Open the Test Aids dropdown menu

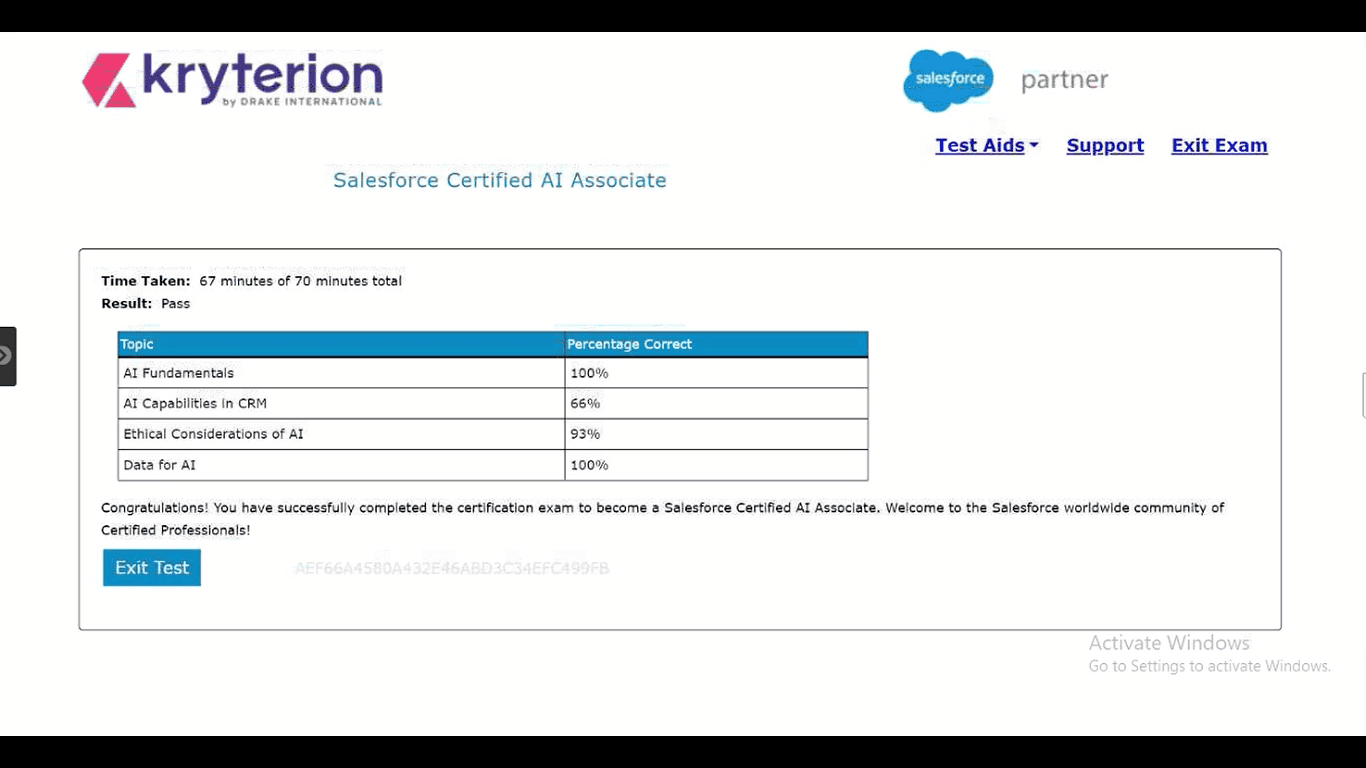(986, 146)
